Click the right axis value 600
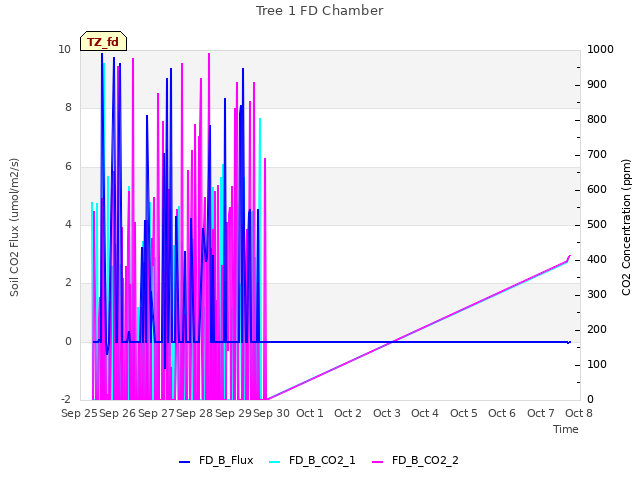Viewport: 640px width, 480px height. [x=597, y=190]
